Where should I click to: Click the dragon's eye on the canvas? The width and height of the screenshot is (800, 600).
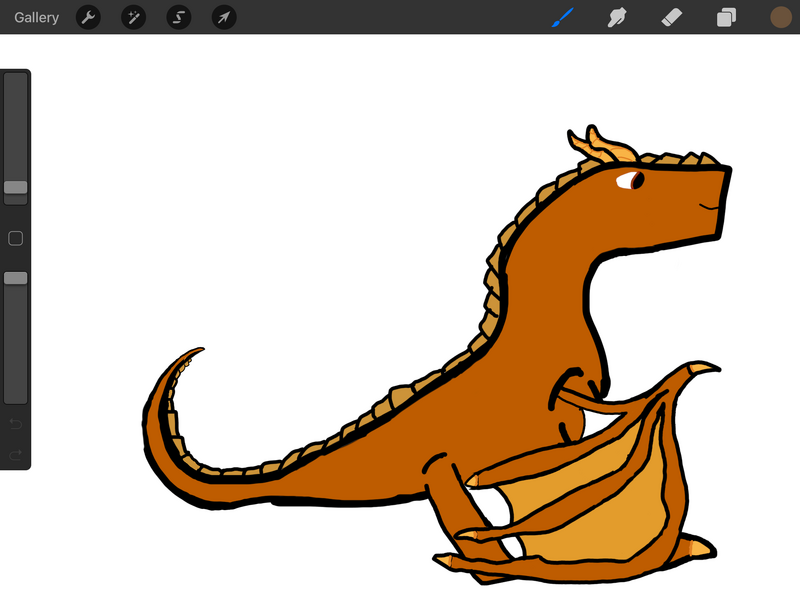pyautogui.click(x=630, y=181)
